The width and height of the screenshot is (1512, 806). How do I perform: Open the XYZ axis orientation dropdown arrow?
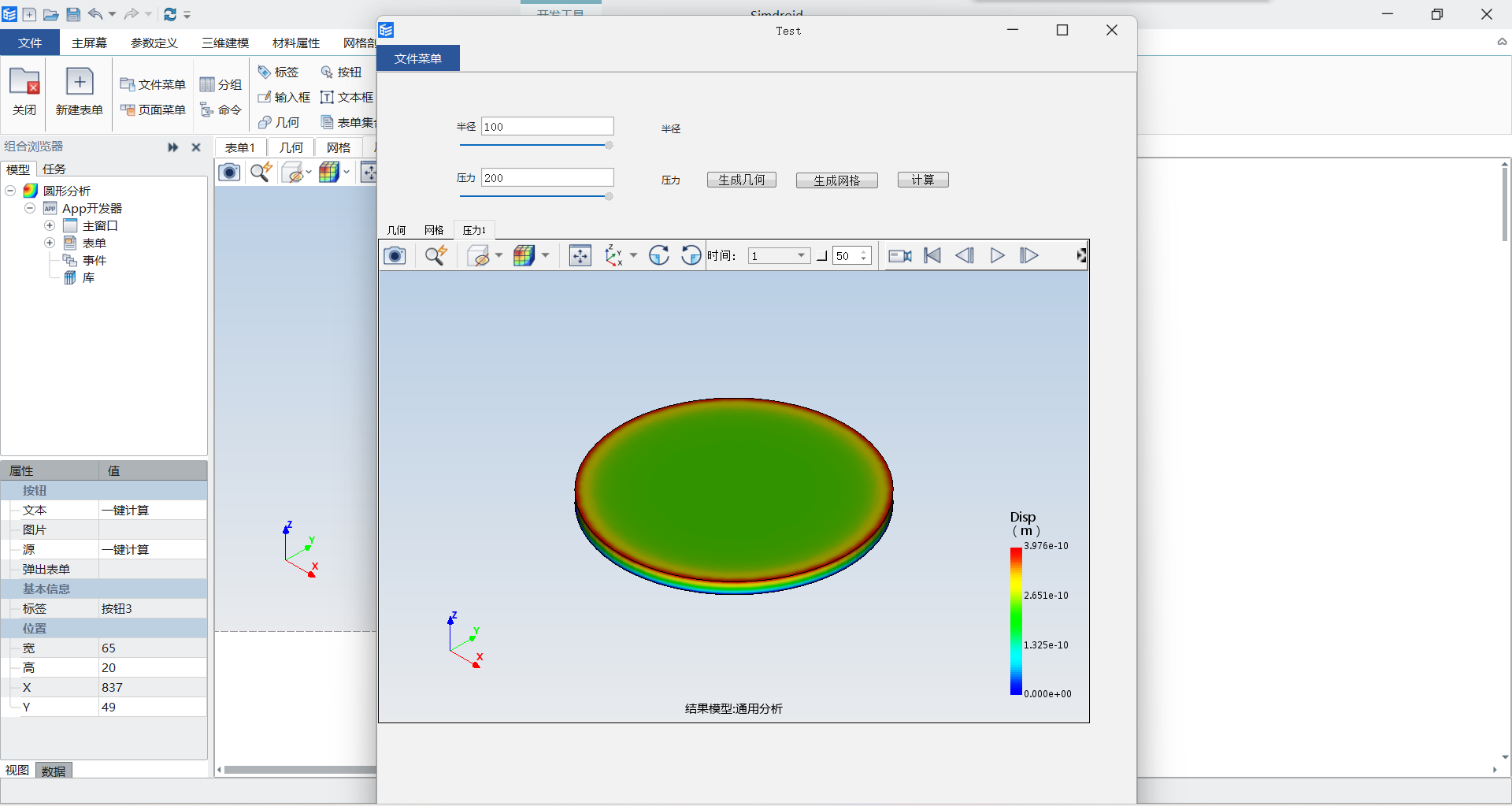[x=633, y=255]
